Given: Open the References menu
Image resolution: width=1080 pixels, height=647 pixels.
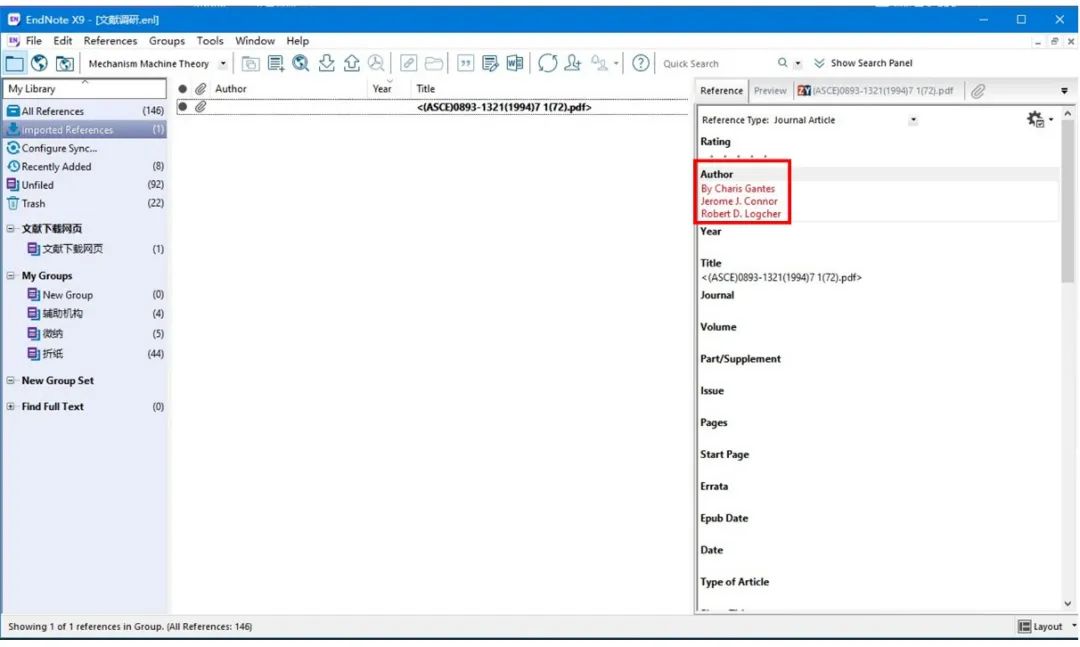Looking at the screenshot, I should [x=110, y=41].
